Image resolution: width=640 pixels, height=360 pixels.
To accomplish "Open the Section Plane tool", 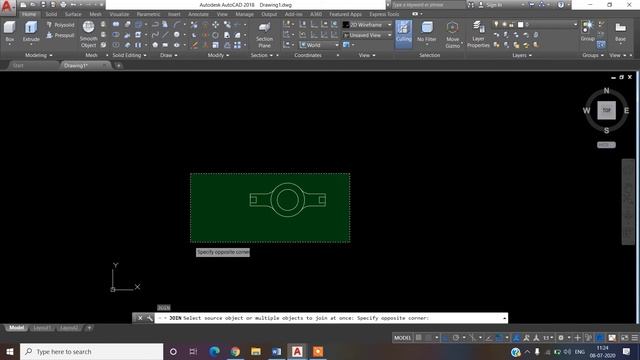I will (x=264, y=35).
